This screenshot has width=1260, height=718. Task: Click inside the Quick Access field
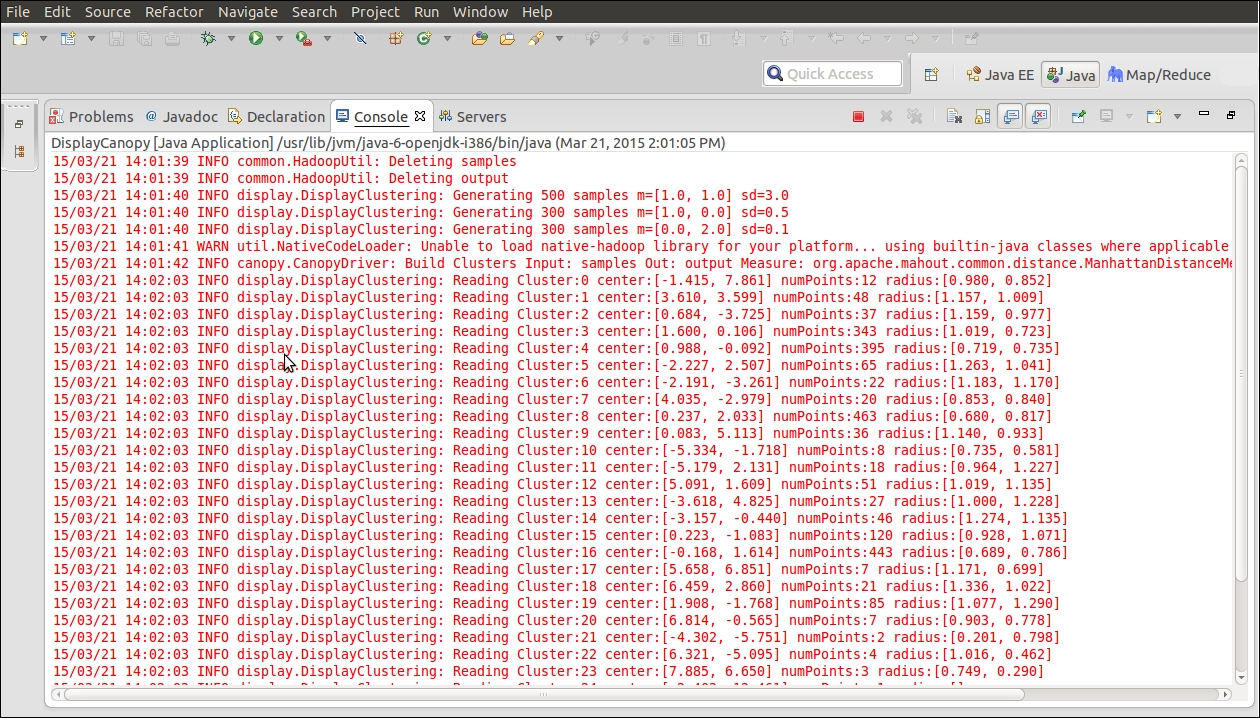tap(831, 73)
